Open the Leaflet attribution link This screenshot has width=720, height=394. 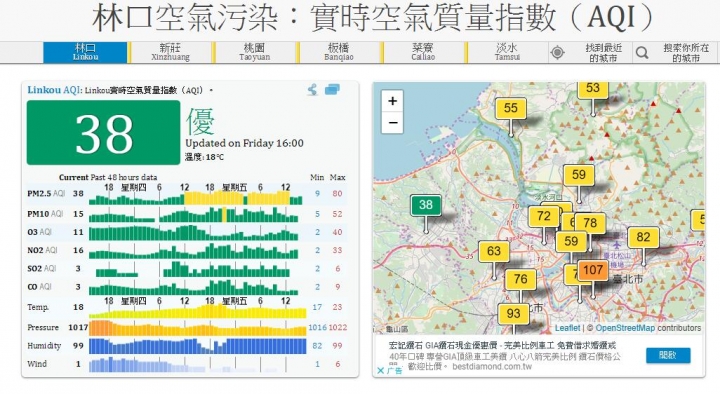[x=567, y=328]
